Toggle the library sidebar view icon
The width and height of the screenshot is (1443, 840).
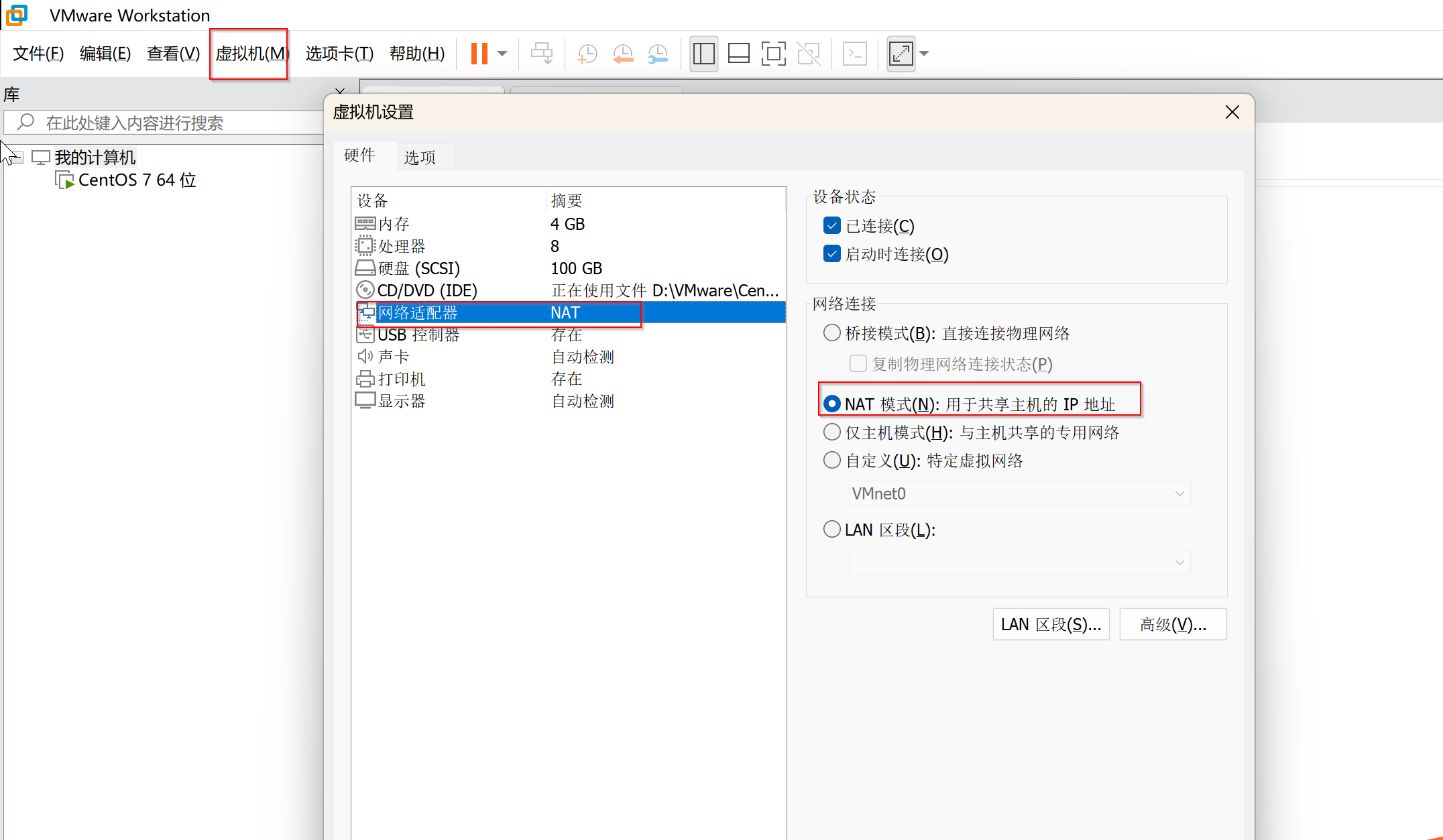click(x=703, y=54)
